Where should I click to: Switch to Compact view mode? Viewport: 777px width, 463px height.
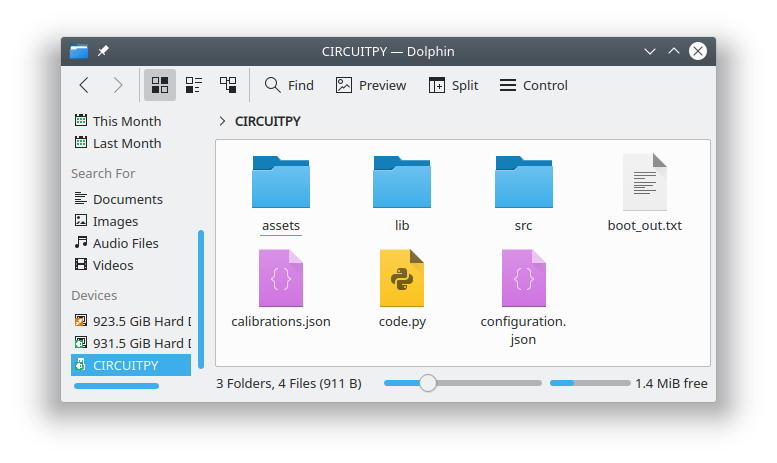[x=194, y=85]
